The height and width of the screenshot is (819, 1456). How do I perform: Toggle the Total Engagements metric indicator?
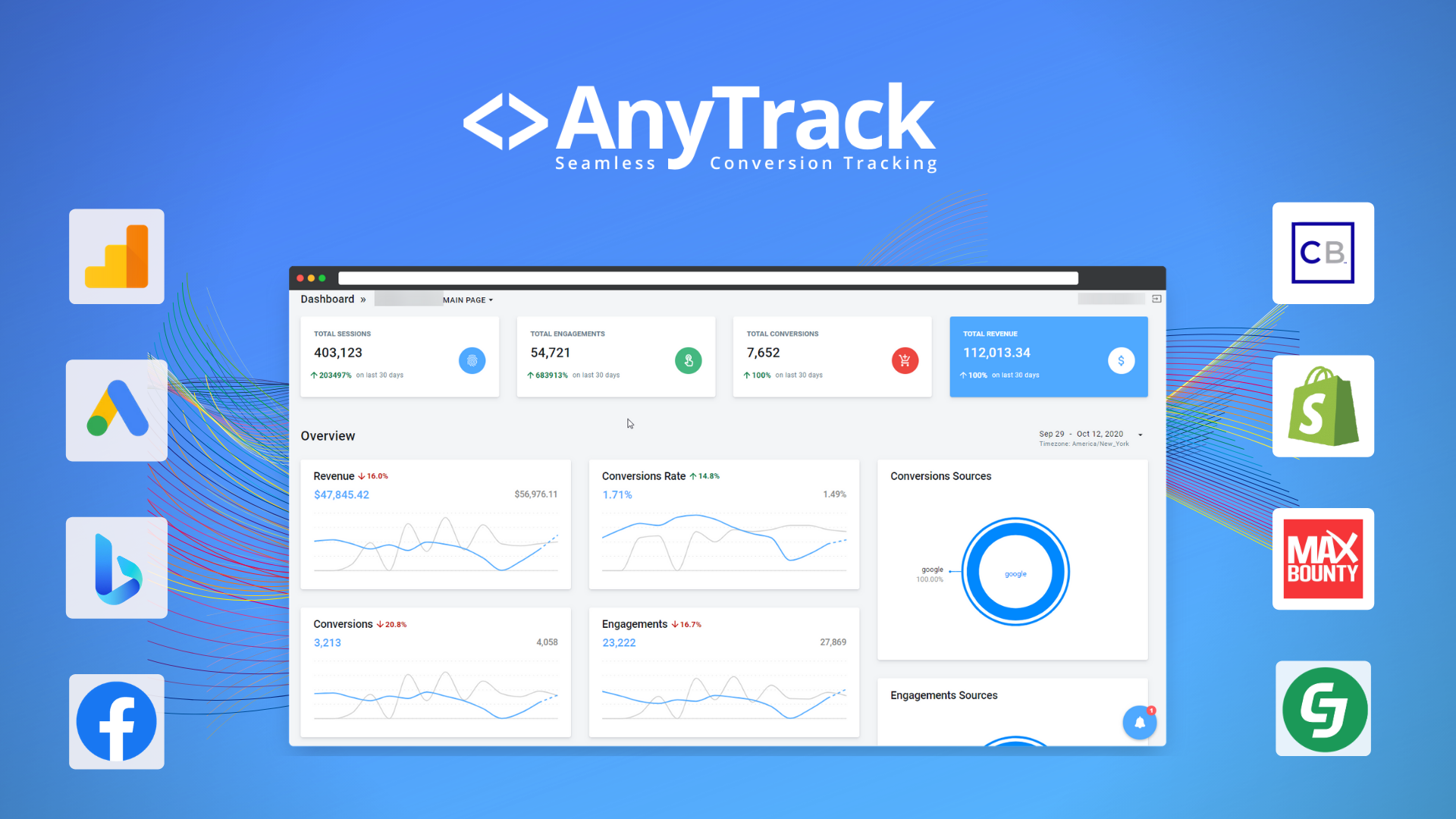(x=687, y=360)
